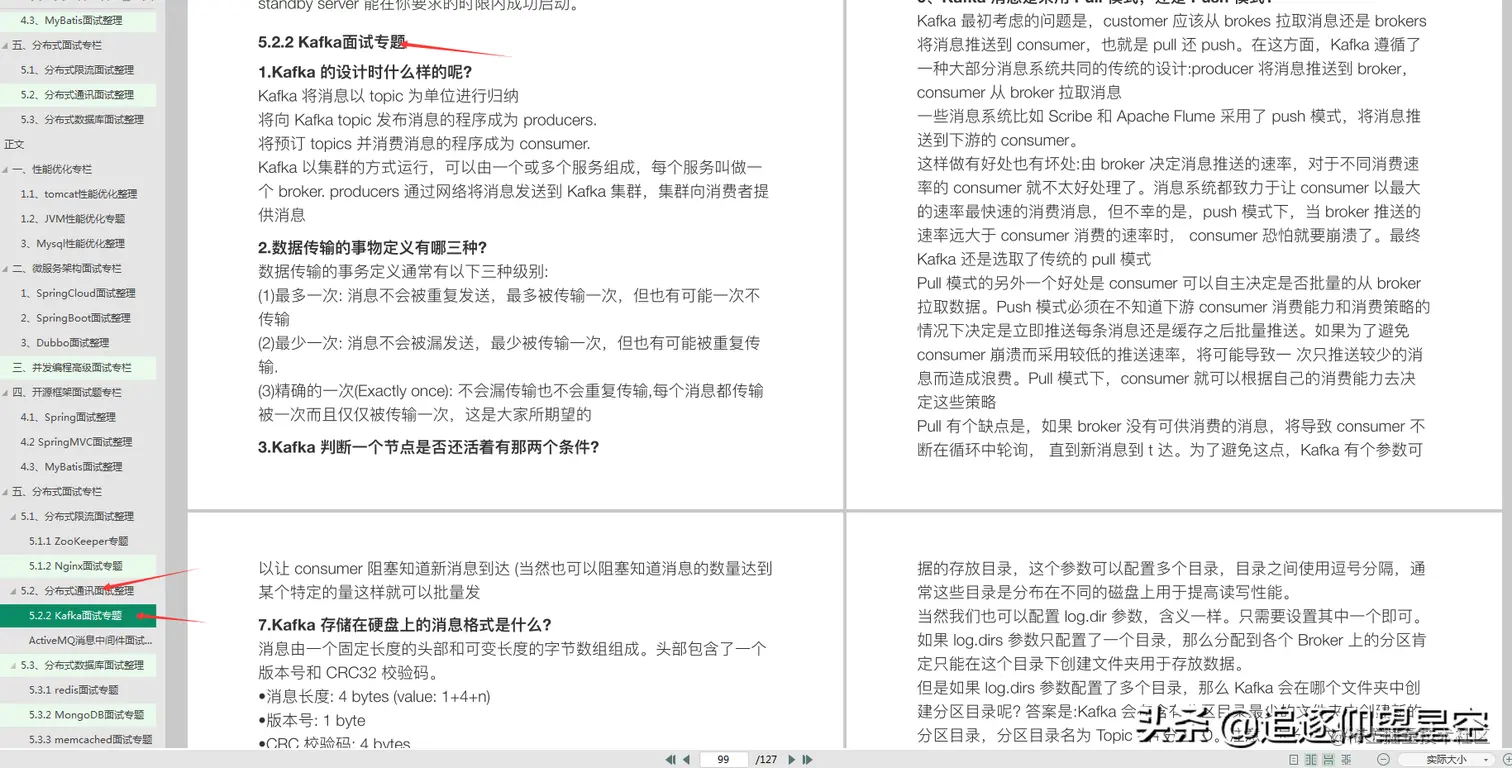1512x768 pixels.
Task: Select the 5.3.2 MongoDB面试专题 entry
Action: click(86, 714)
